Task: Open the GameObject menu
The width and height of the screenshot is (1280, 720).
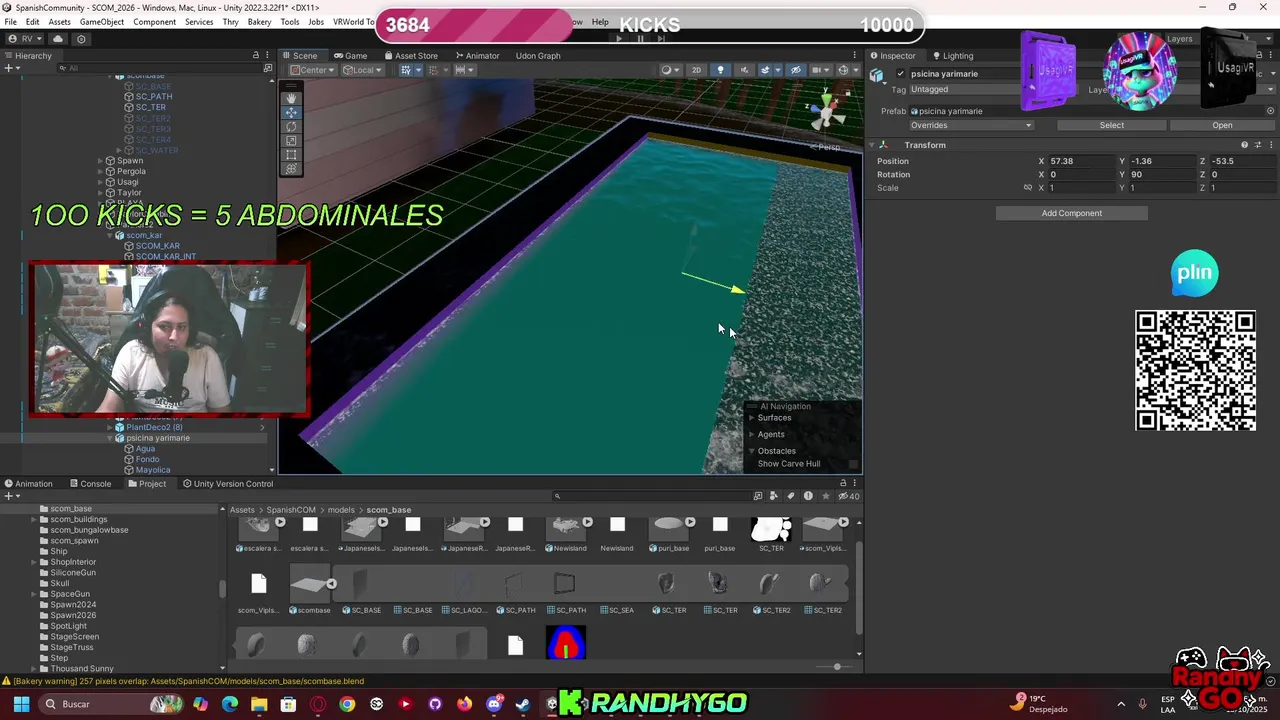Action: [102, 22]
